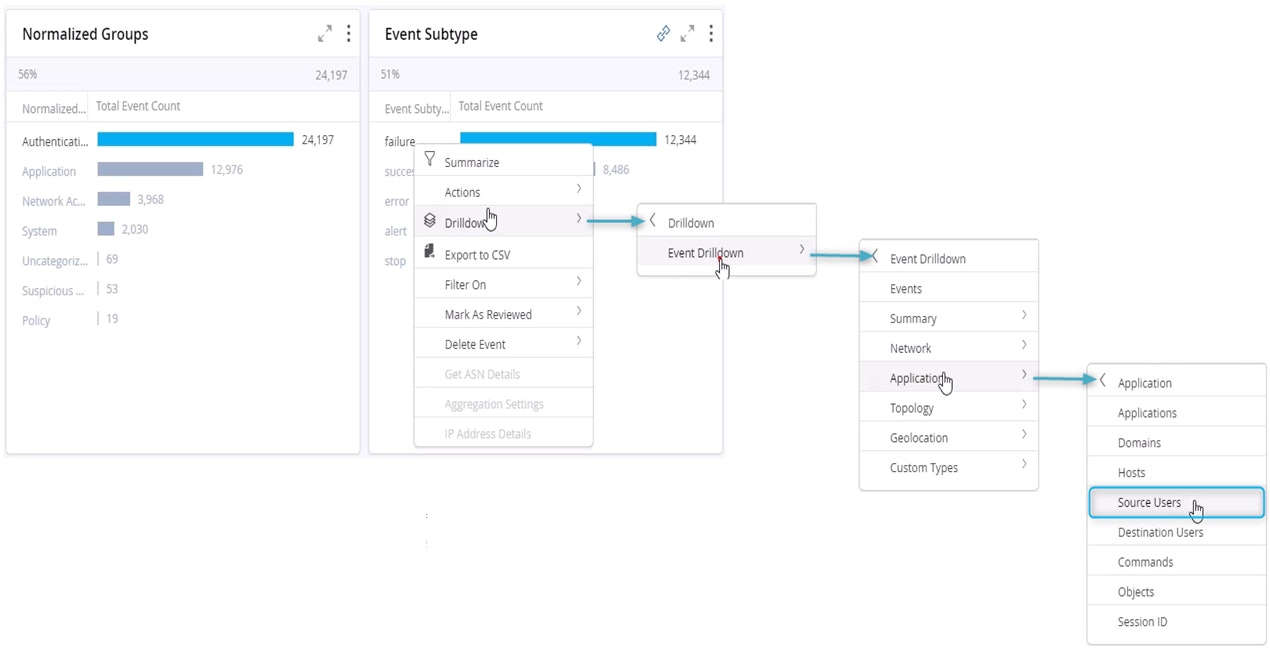The width and height of the screenshot is (1270, 652).
Task: Select Mark As Reviewed menu entry
Action: (488, 314)
